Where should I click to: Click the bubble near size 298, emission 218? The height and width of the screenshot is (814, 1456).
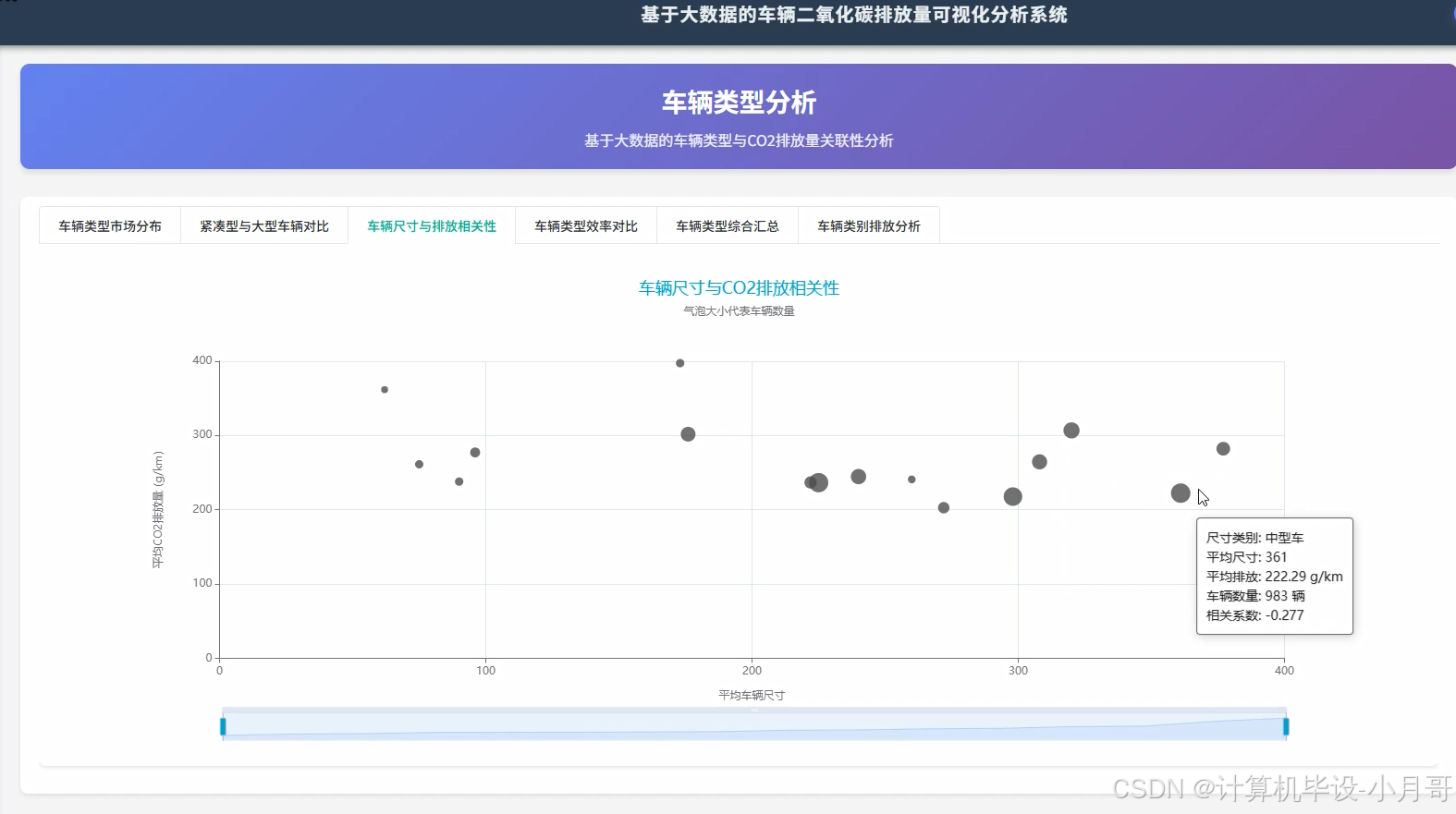1013,497
